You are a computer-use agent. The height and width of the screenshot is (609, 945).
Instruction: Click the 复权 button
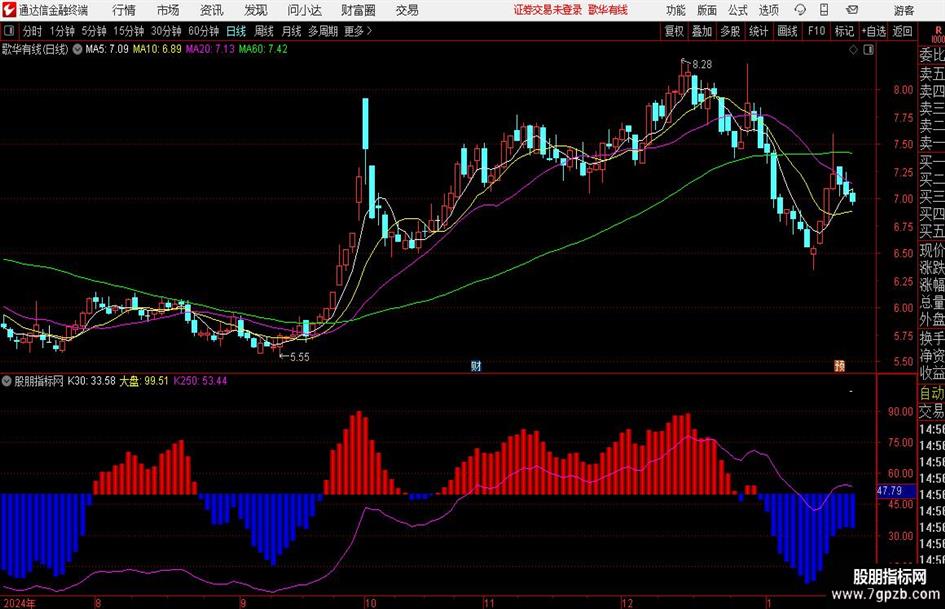pos(674,31)
